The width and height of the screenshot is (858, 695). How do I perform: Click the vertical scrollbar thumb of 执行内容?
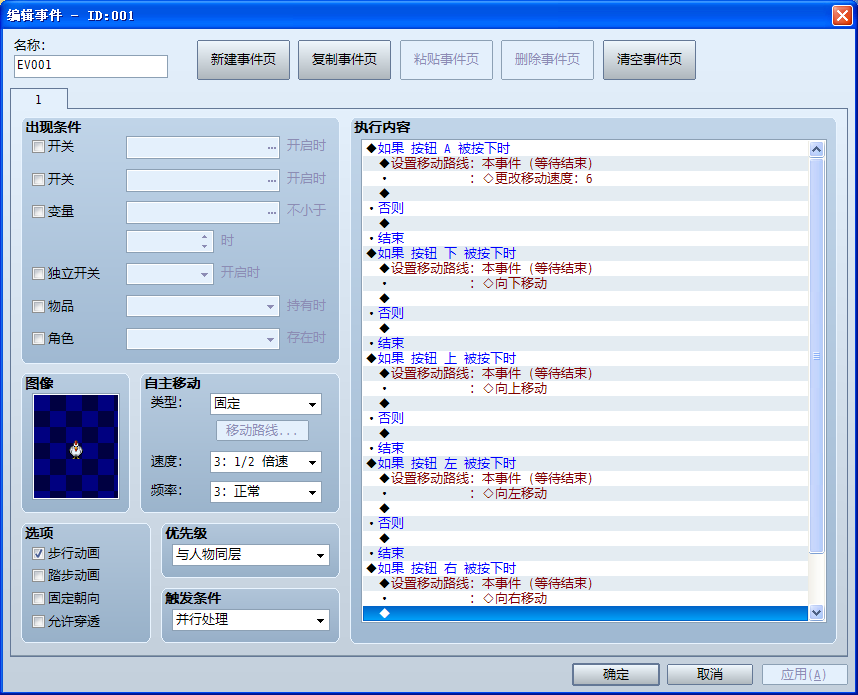(816, 356)
